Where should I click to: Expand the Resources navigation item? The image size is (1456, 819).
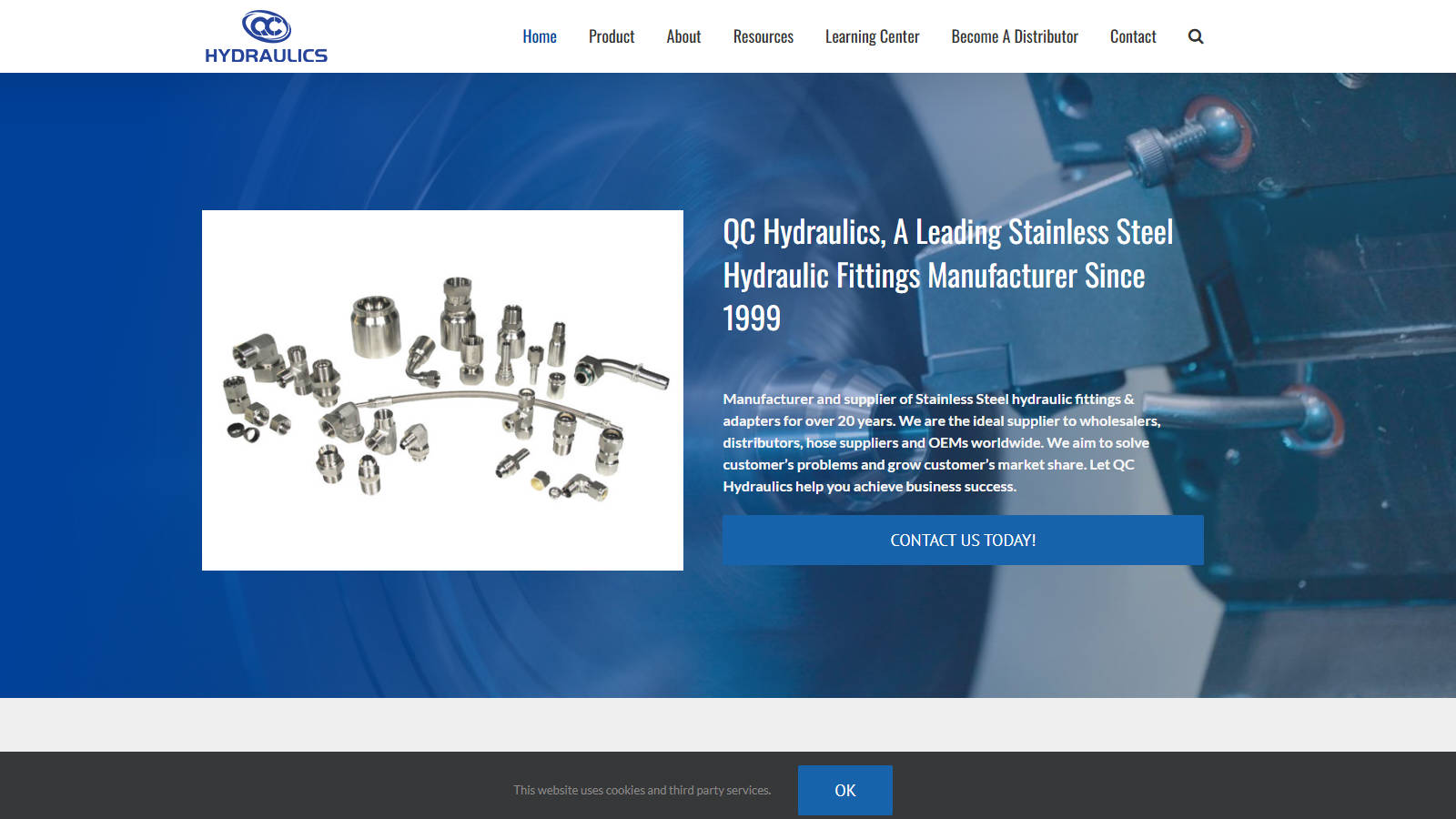[763, 36]
